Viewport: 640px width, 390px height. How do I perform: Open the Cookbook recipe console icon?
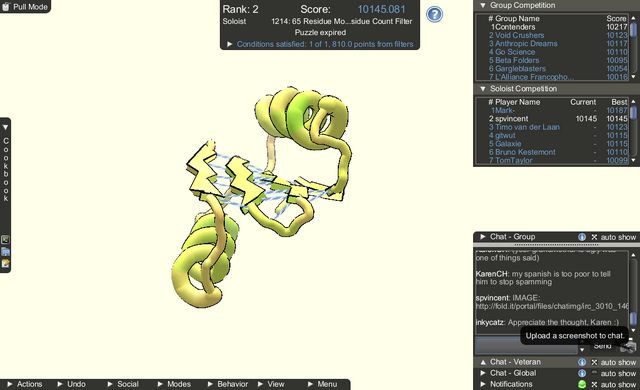(x=5, y=239)
